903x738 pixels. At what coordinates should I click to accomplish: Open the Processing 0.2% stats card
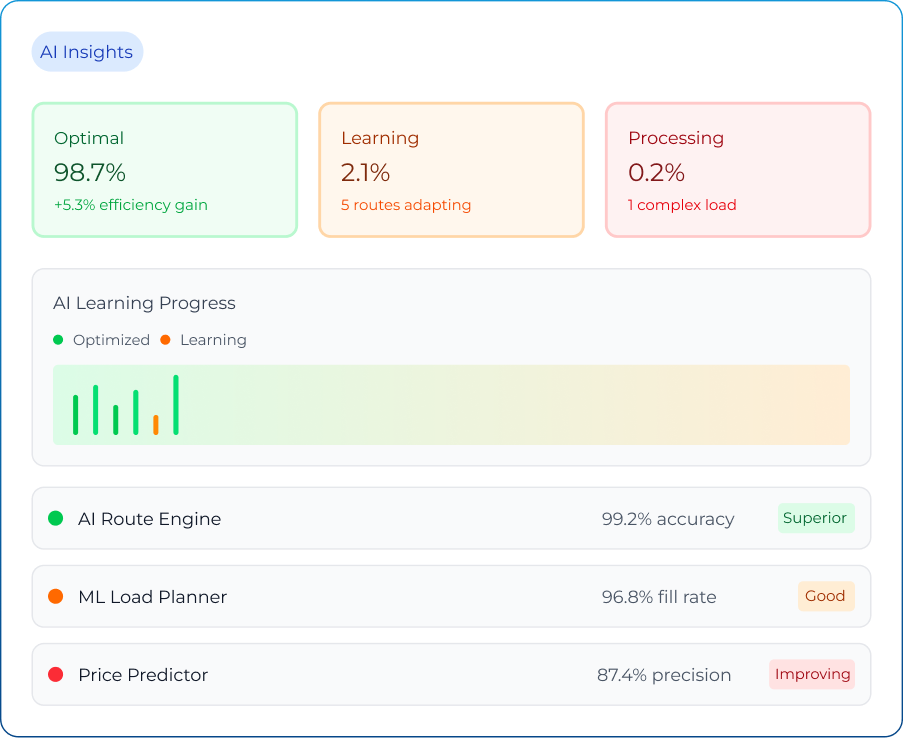[738, 170]
